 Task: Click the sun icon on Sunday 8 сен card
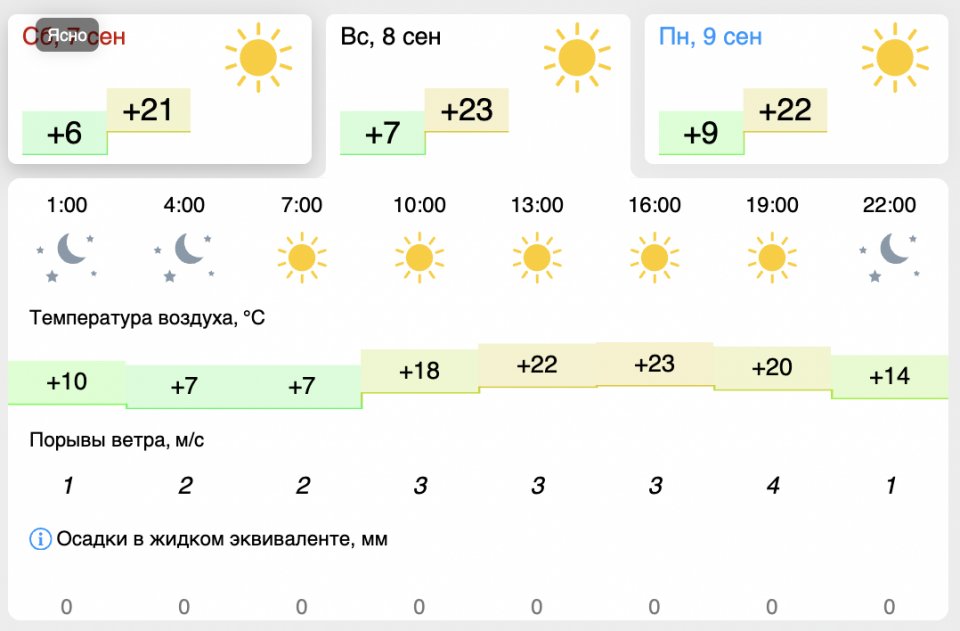(577, 58)
